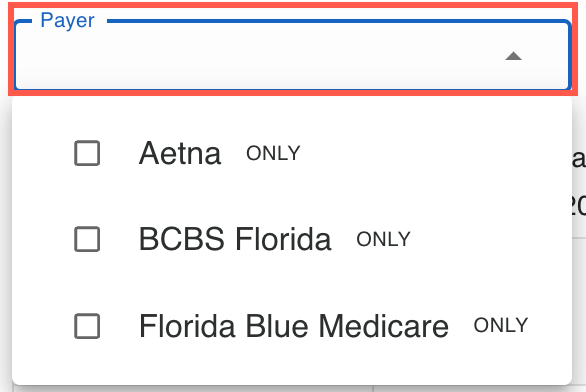Click inside the empty Payer select field
Screen dimensions: 586x392
[x=258, y=56]
